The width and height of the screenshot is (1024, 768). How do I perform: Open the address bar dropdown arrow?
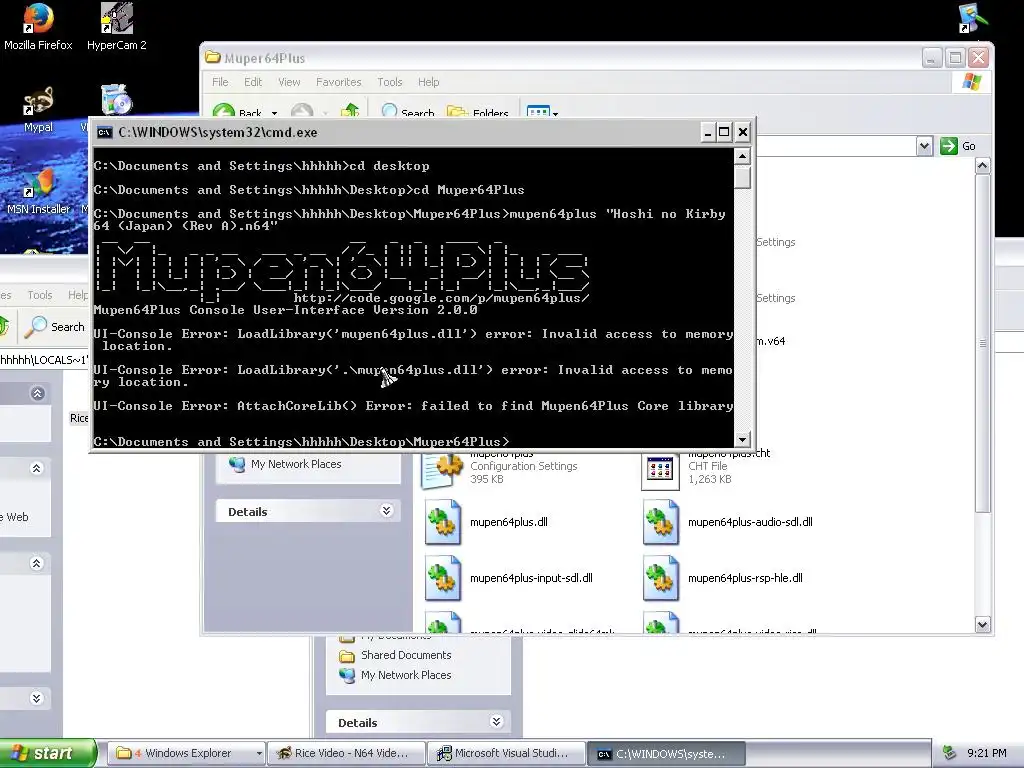point(924,146)
